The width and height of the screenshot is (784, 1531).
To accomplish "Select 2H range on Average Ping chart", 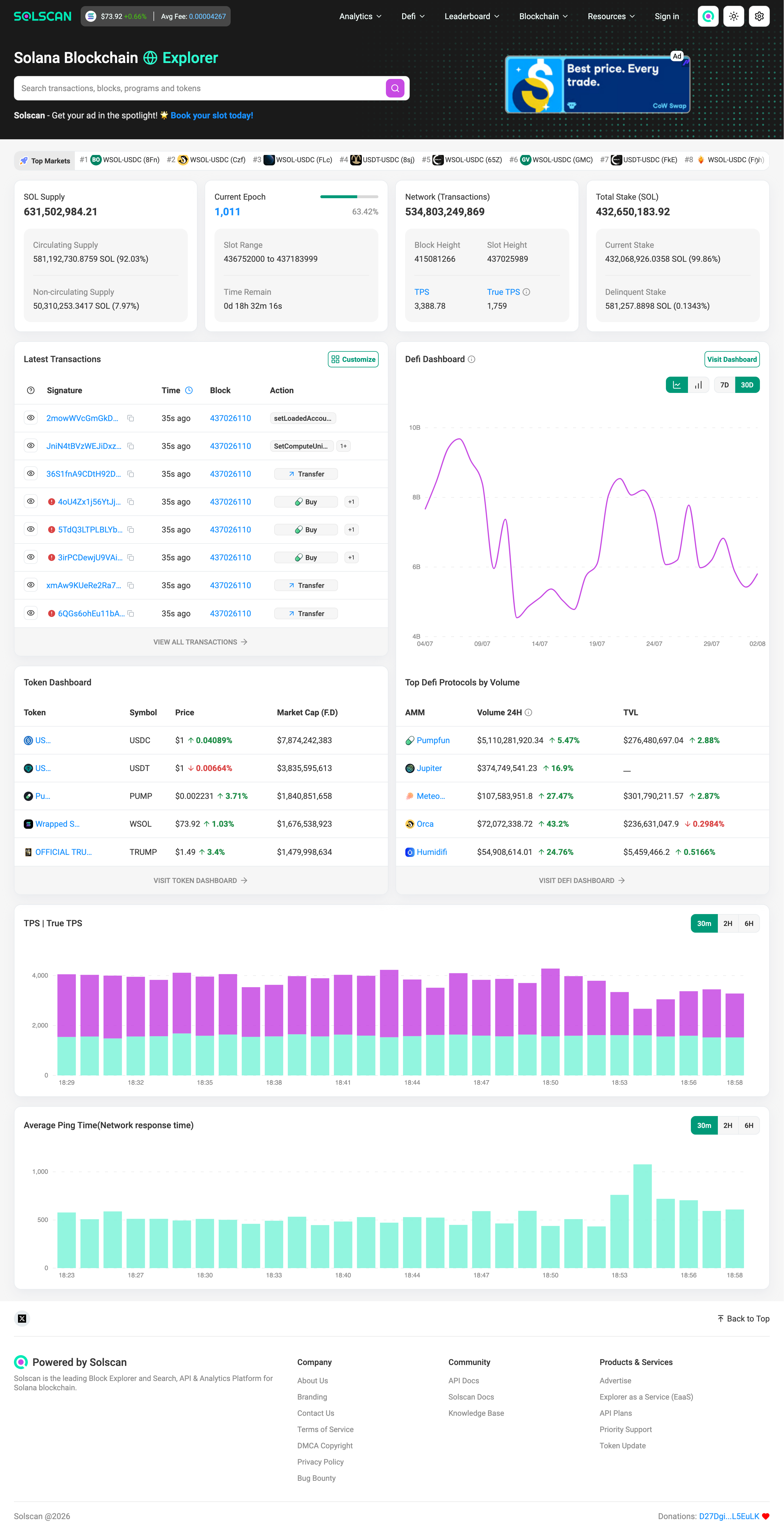I will pyautogui.click(x=727, y=1126).
